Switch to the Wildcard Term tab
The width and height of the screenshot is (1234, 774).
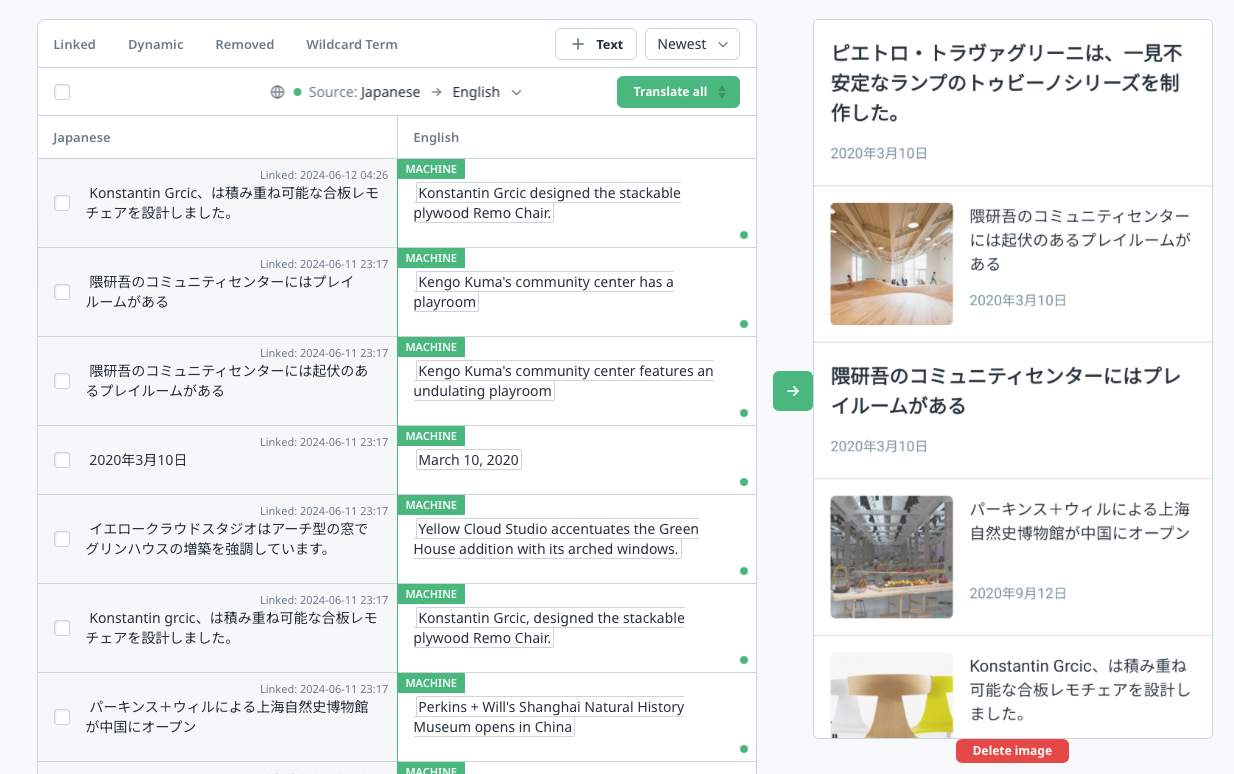coord(352,44)
